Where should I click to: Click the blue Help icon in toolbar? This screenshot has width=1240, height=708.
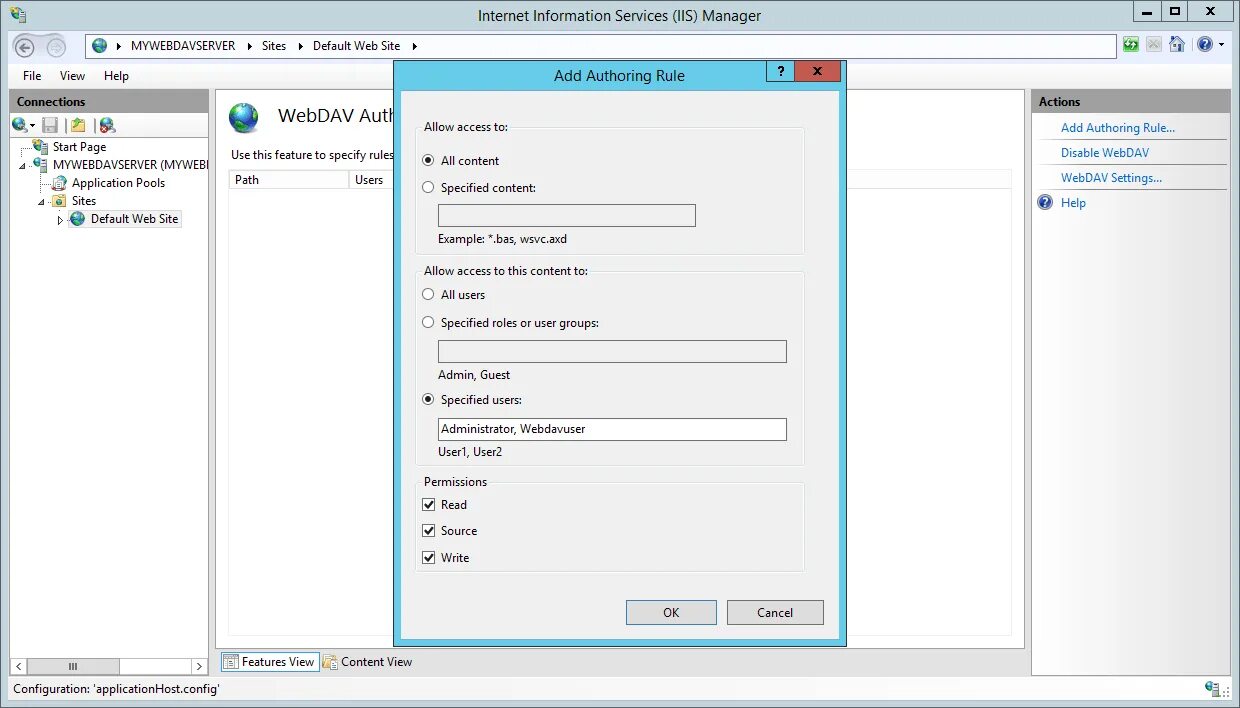pyautogui.click(x=1204, y=45)
